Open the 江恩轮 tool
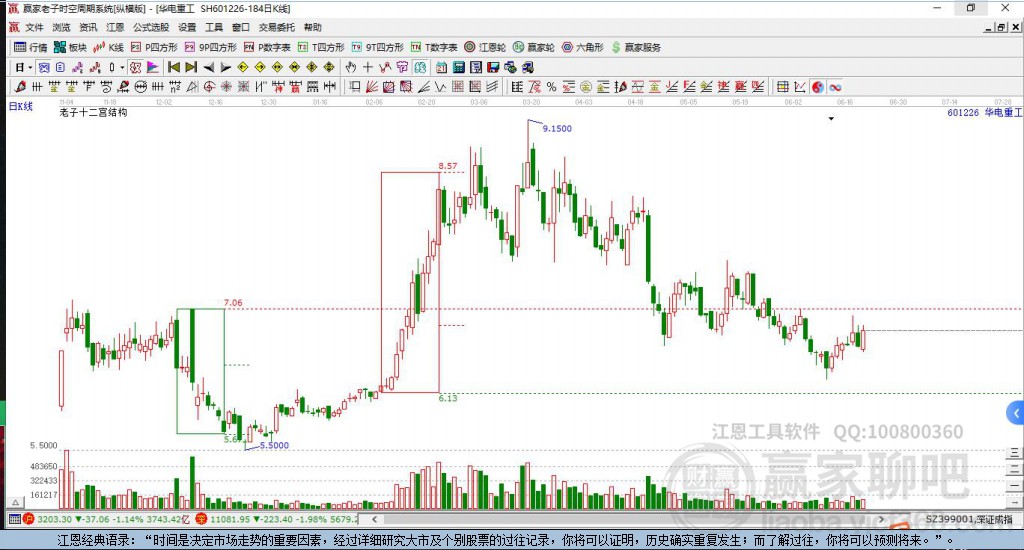 (485, 47)
